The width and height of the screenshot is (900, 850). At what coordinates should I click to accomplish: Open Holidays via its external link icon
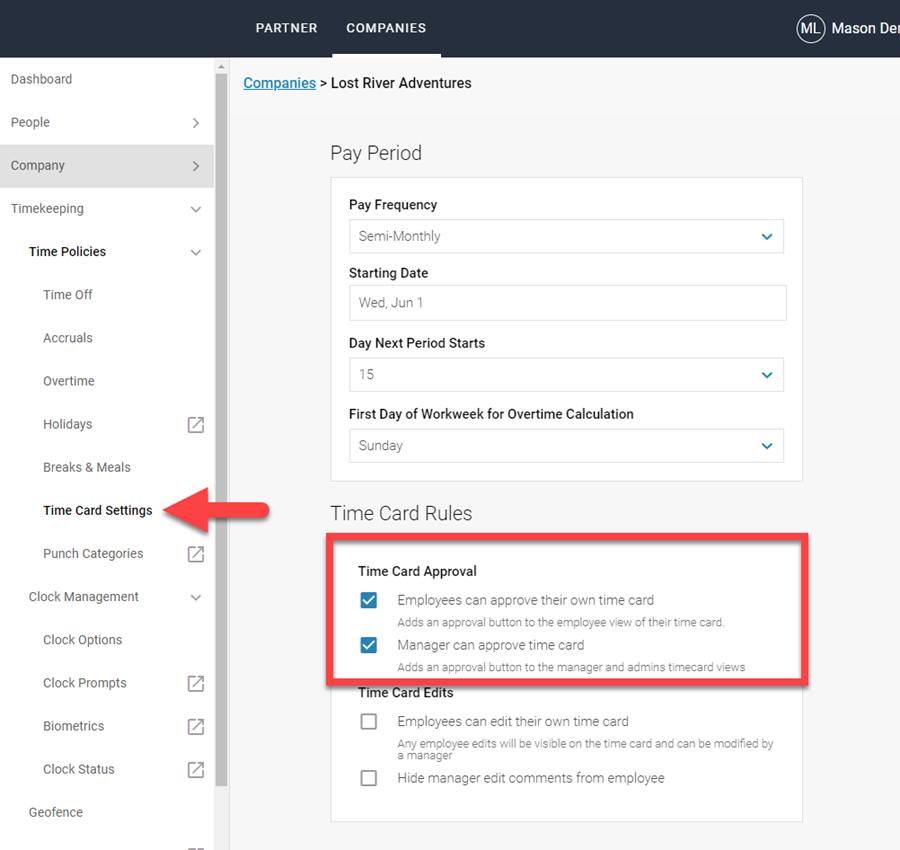196,424
